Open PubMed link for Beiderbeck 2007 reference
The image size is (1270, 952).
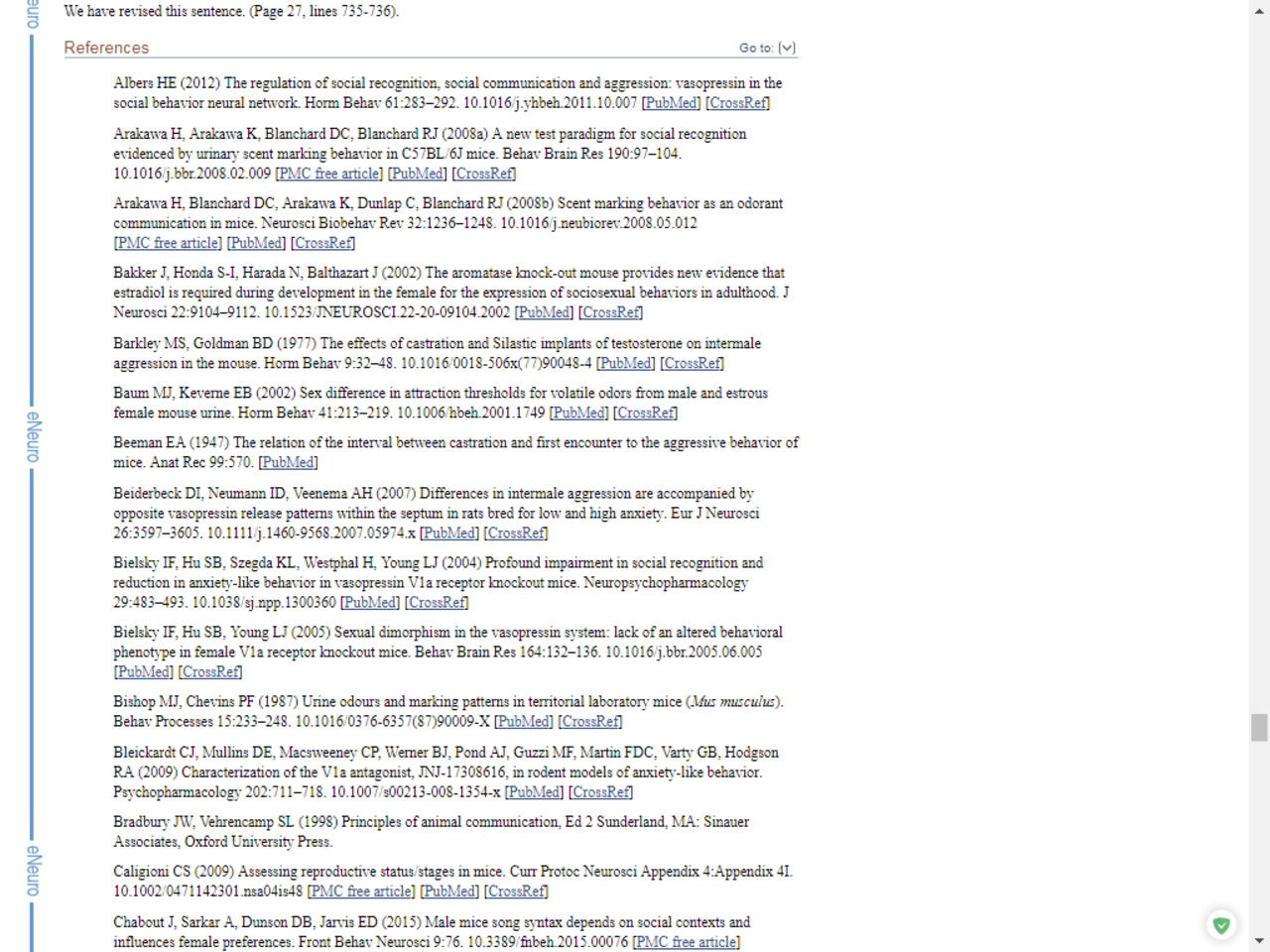pos(449,534)
